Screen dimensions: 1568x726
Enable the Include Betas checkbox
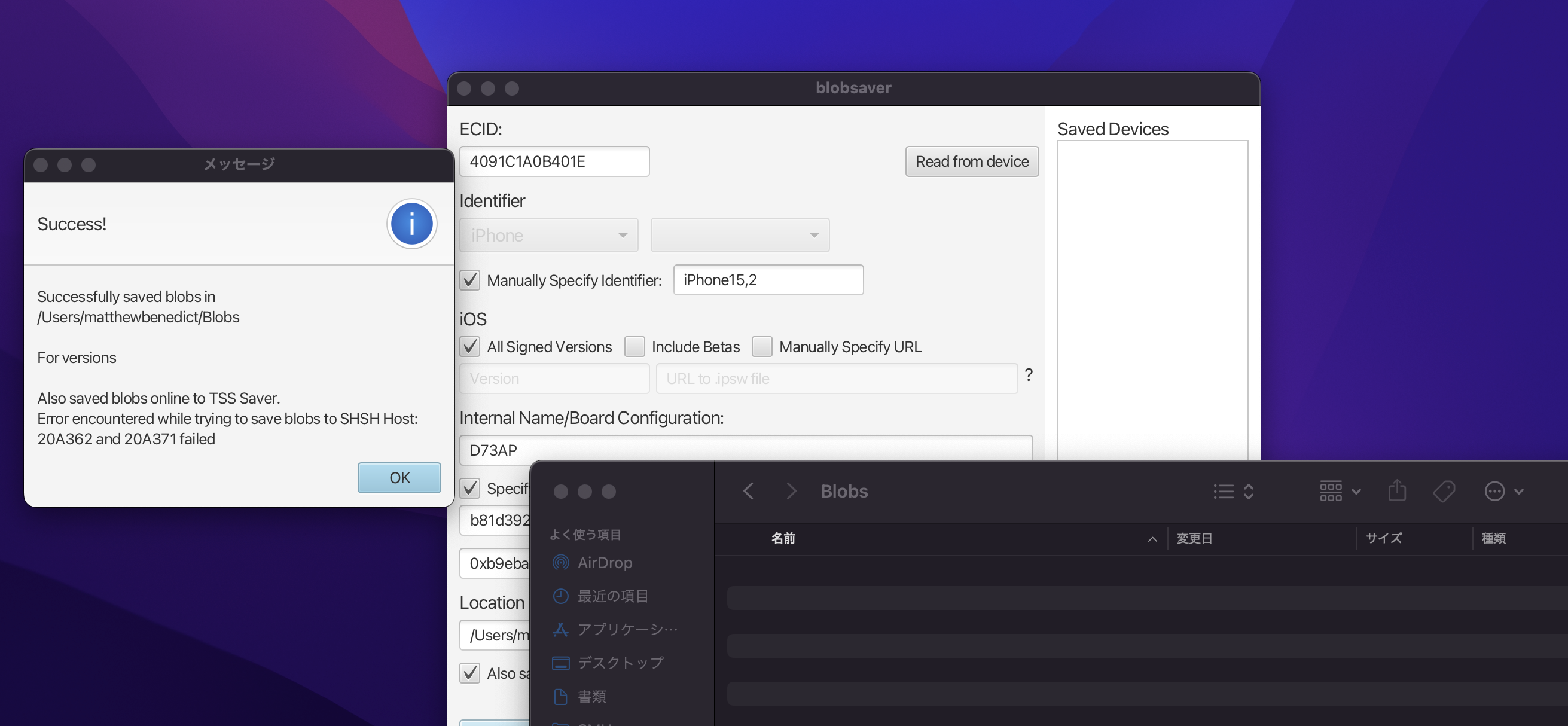click(634, 346)
